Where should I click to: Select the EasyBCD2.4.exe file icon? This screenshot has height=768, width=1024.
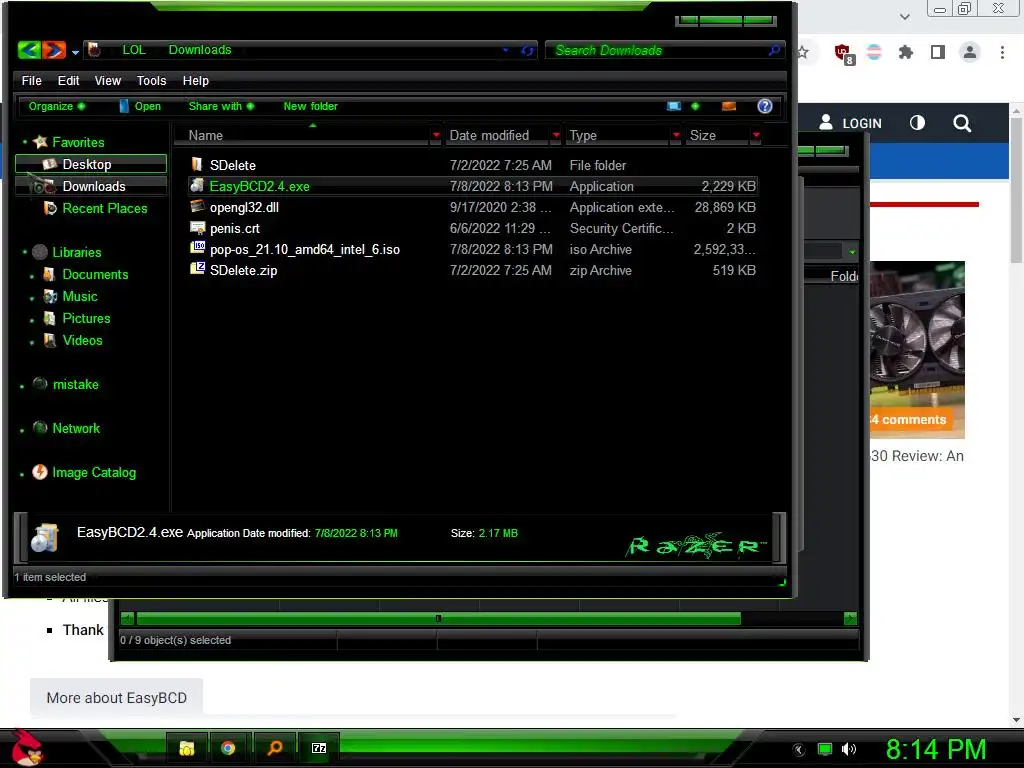(197, 185)
